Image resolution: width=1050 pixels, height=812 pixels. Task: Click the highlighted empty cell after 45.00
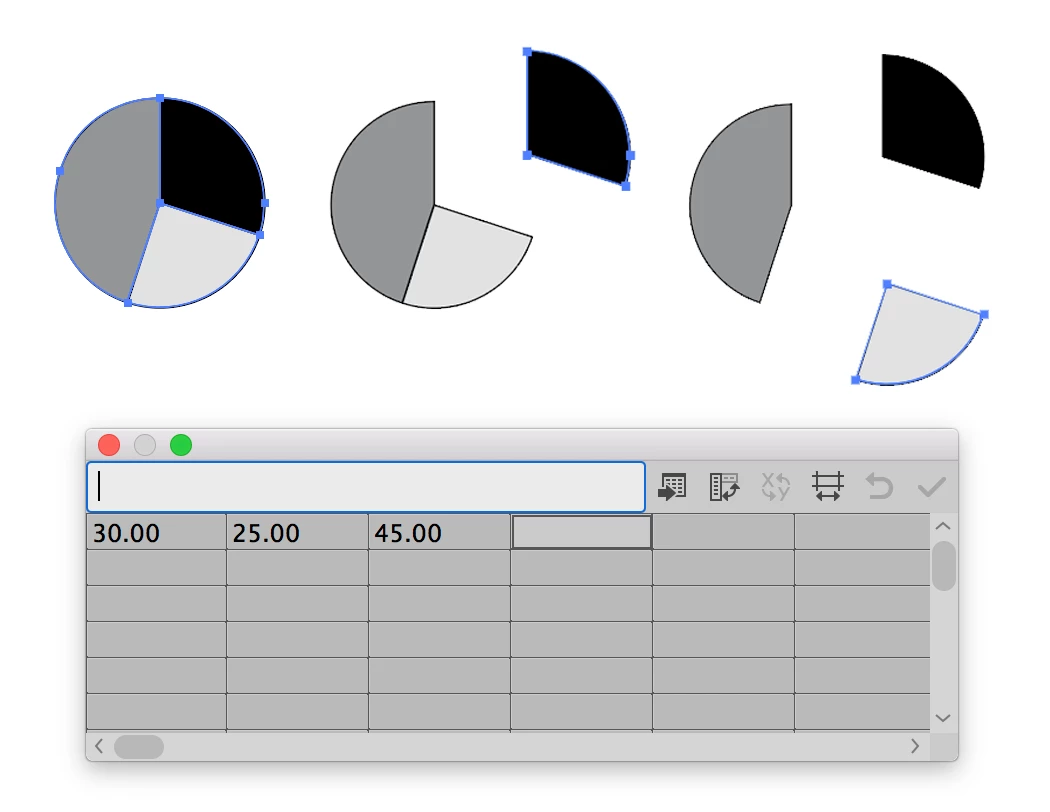(x=582, y=532)
